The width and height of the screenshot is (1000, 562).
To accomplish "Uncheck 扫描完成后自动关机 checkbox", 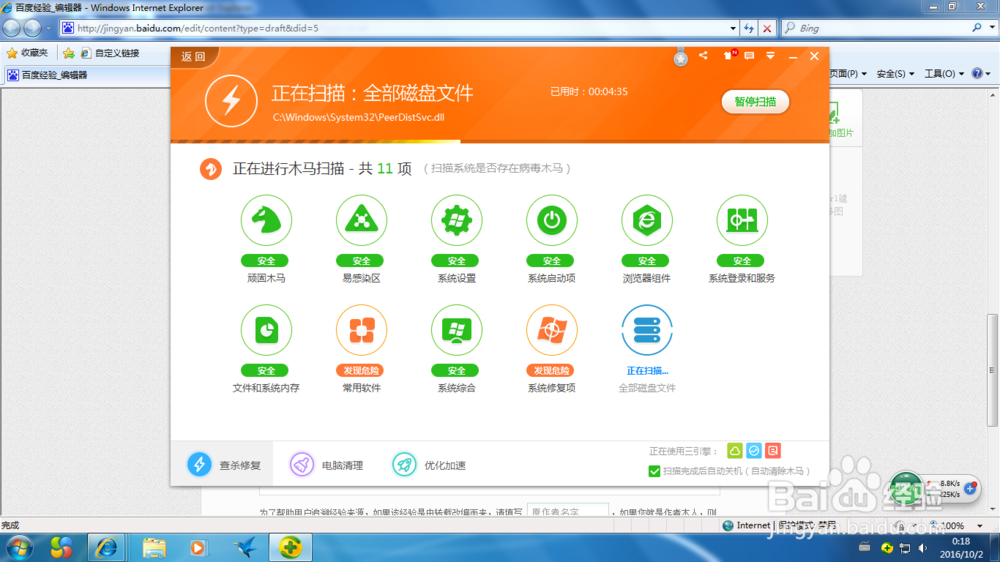I will pyautogui.click(x=654, y=471).
